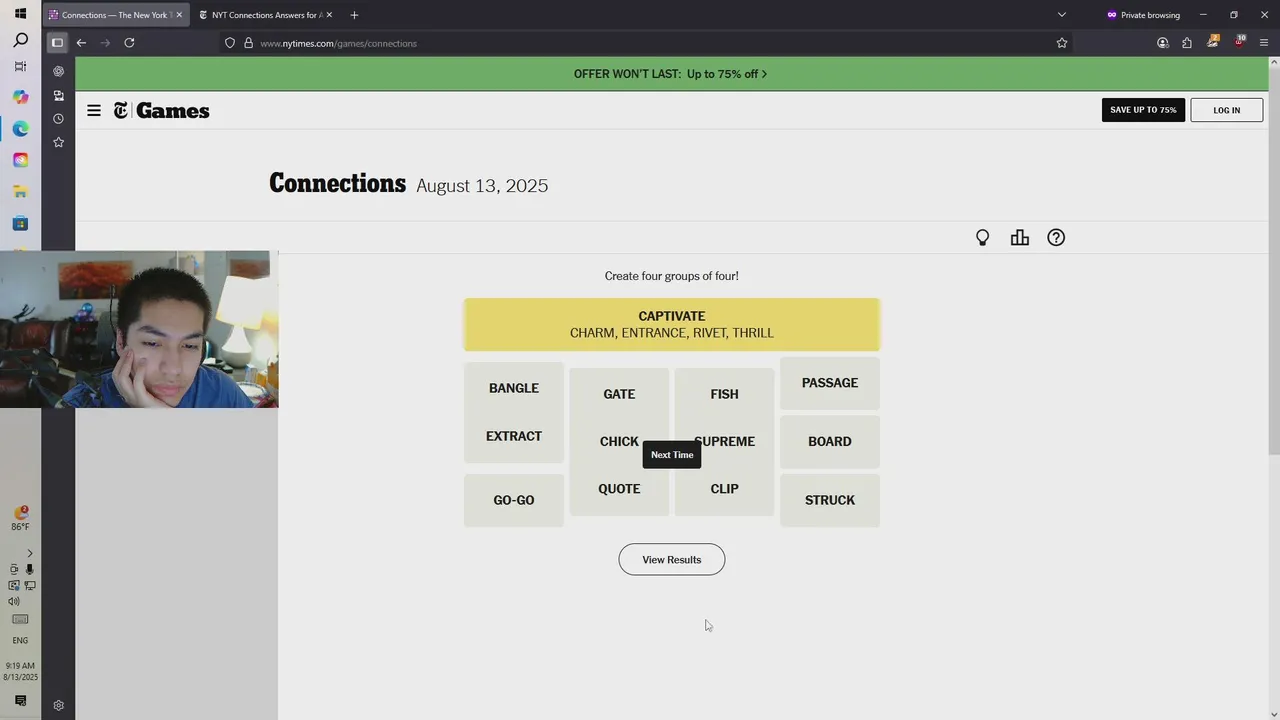Reload the current page

(x=129, y=43)
